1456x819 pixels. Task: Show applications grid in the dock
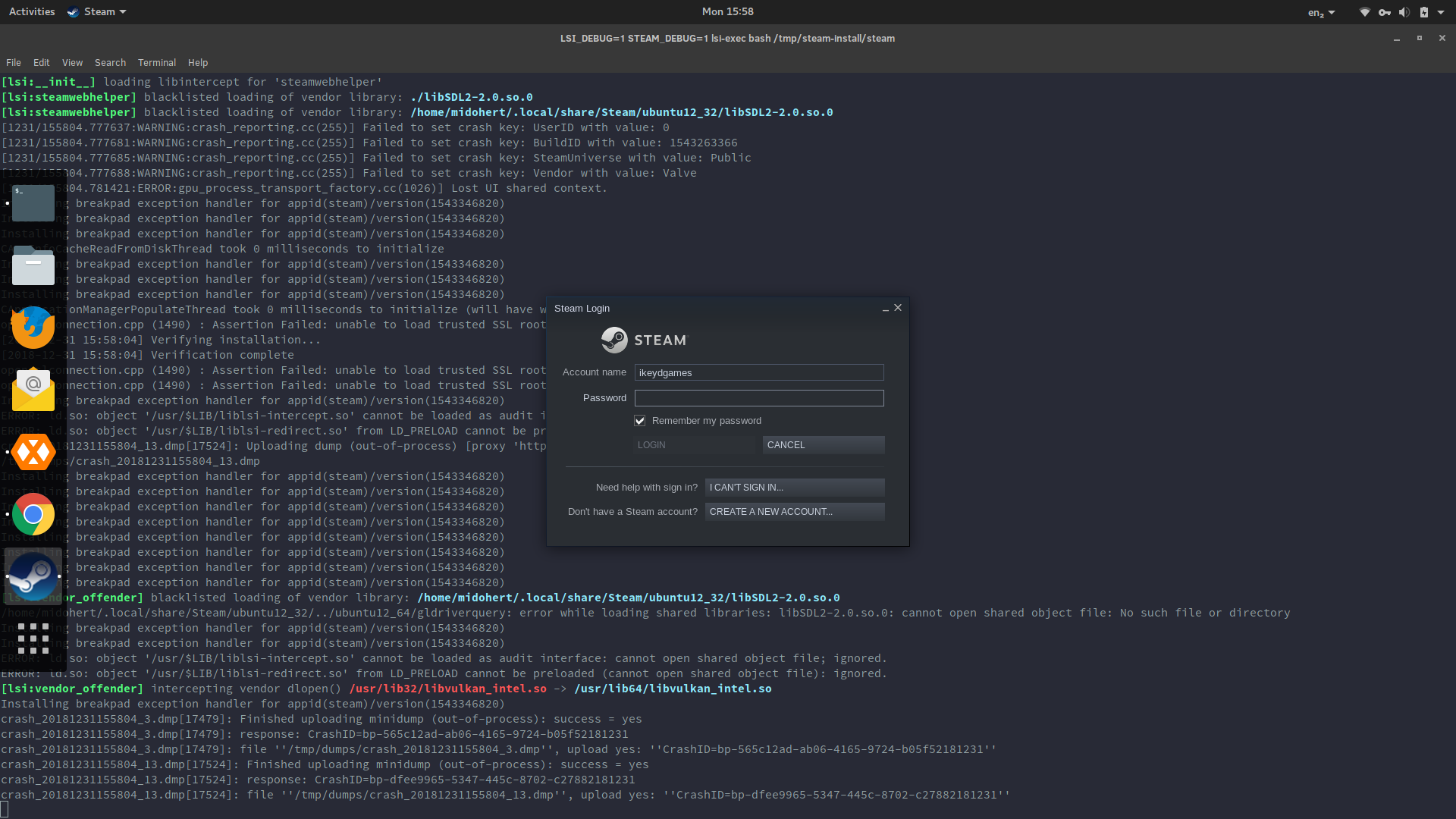click(33, 639)
